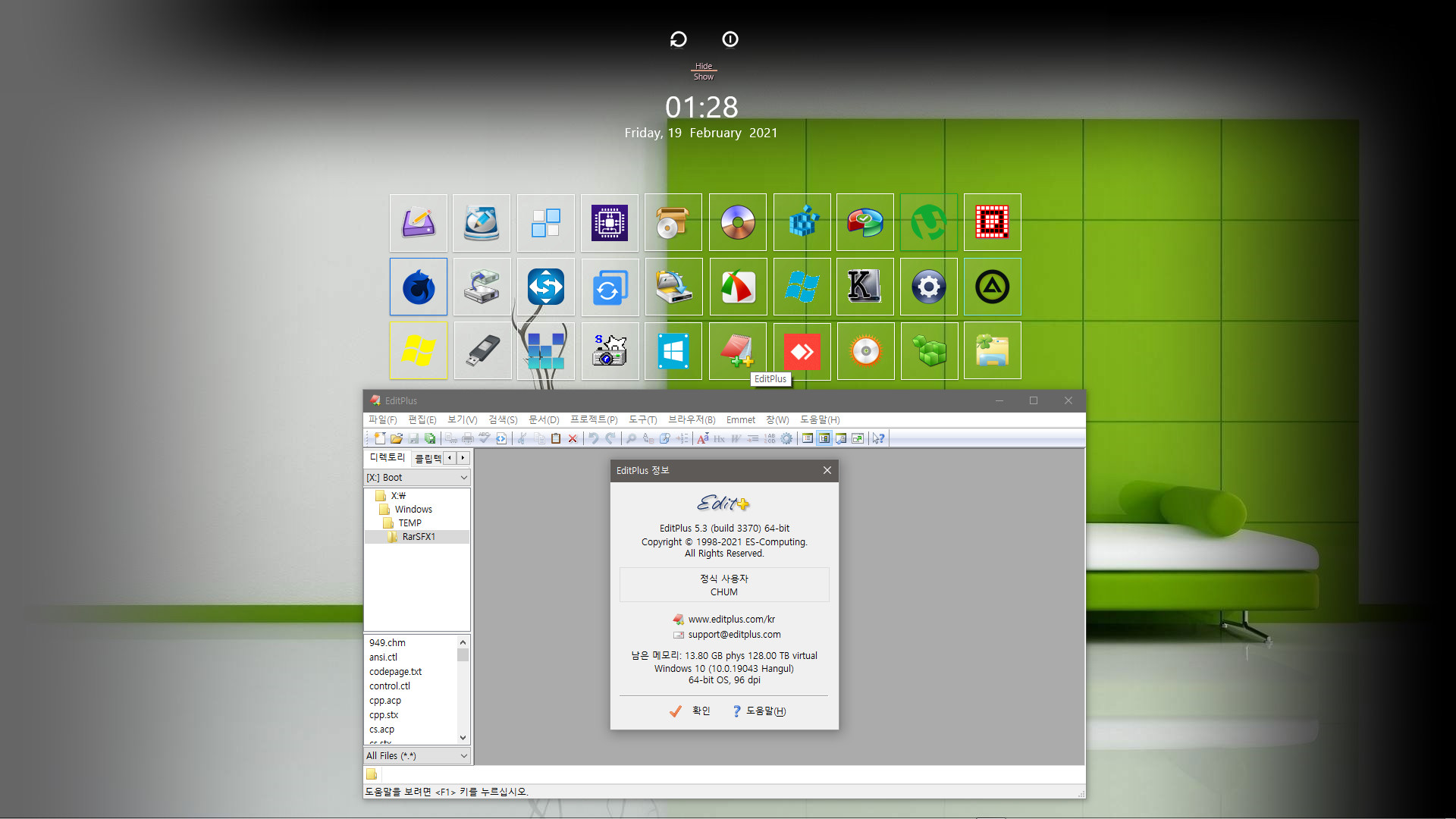Viewport: 1456px width, 819px height.
Task: Open the purple drive with pencil tile
Action: pyautogui.click(x=419, y=223)
